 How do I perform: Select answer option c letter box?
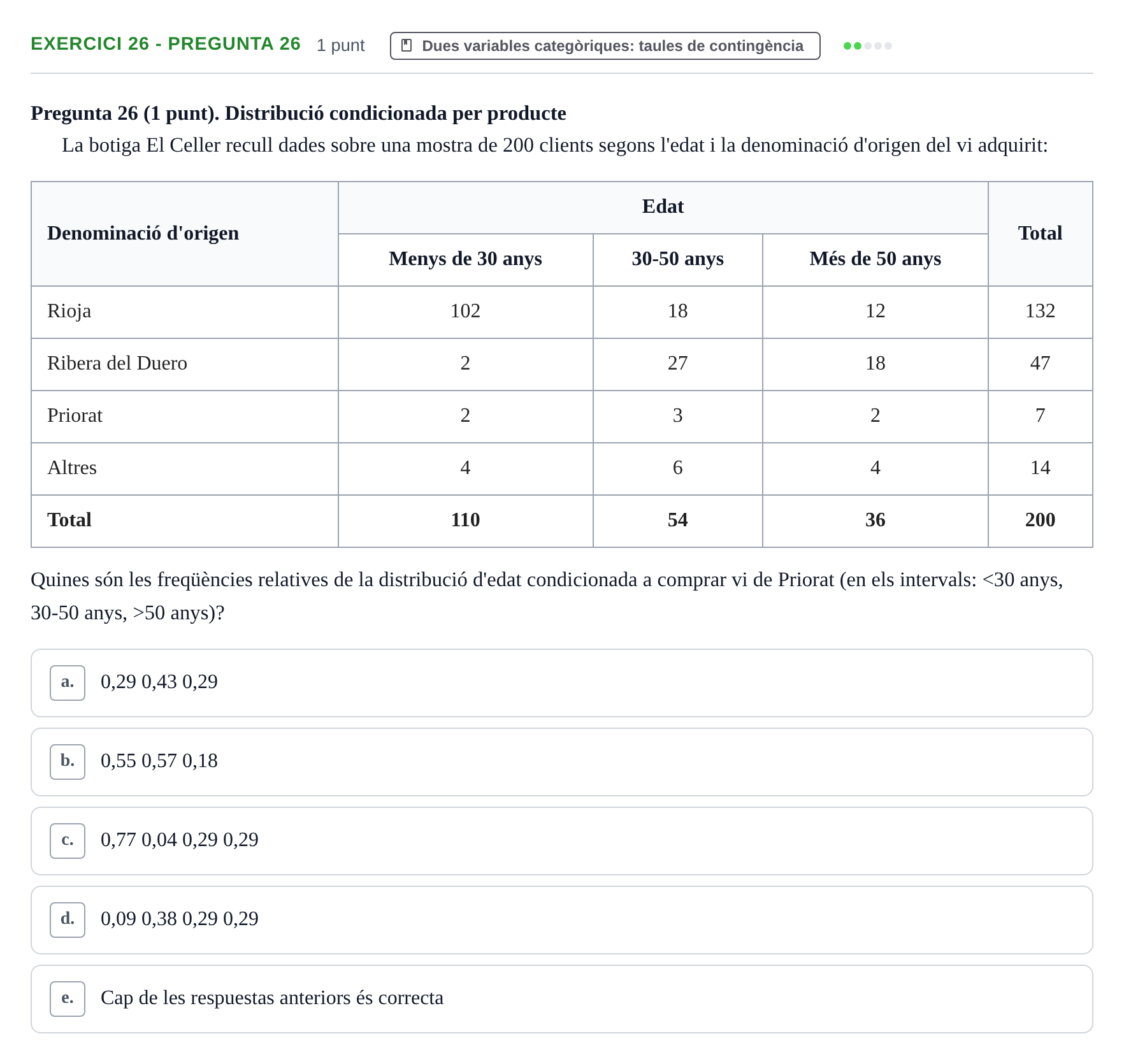click(x=68, y=841)
